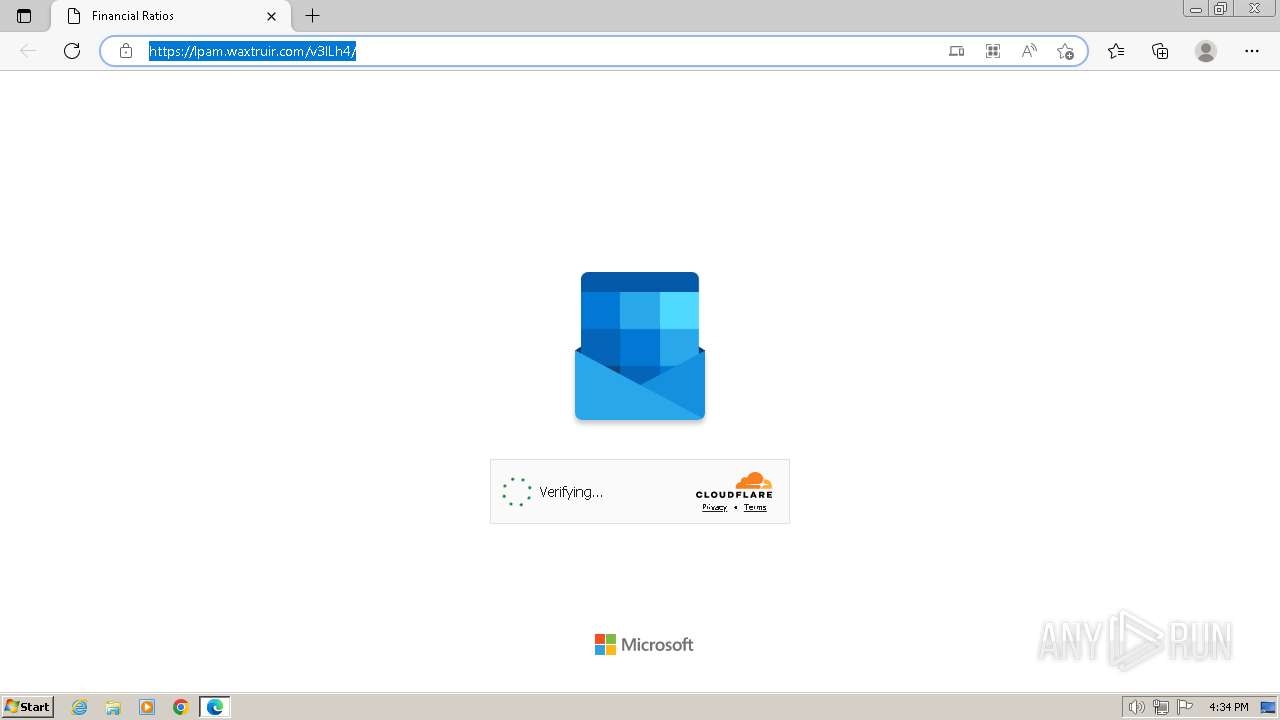1280x720 pixels.
Task: View site information lock icon
Action: coord(126,51)
